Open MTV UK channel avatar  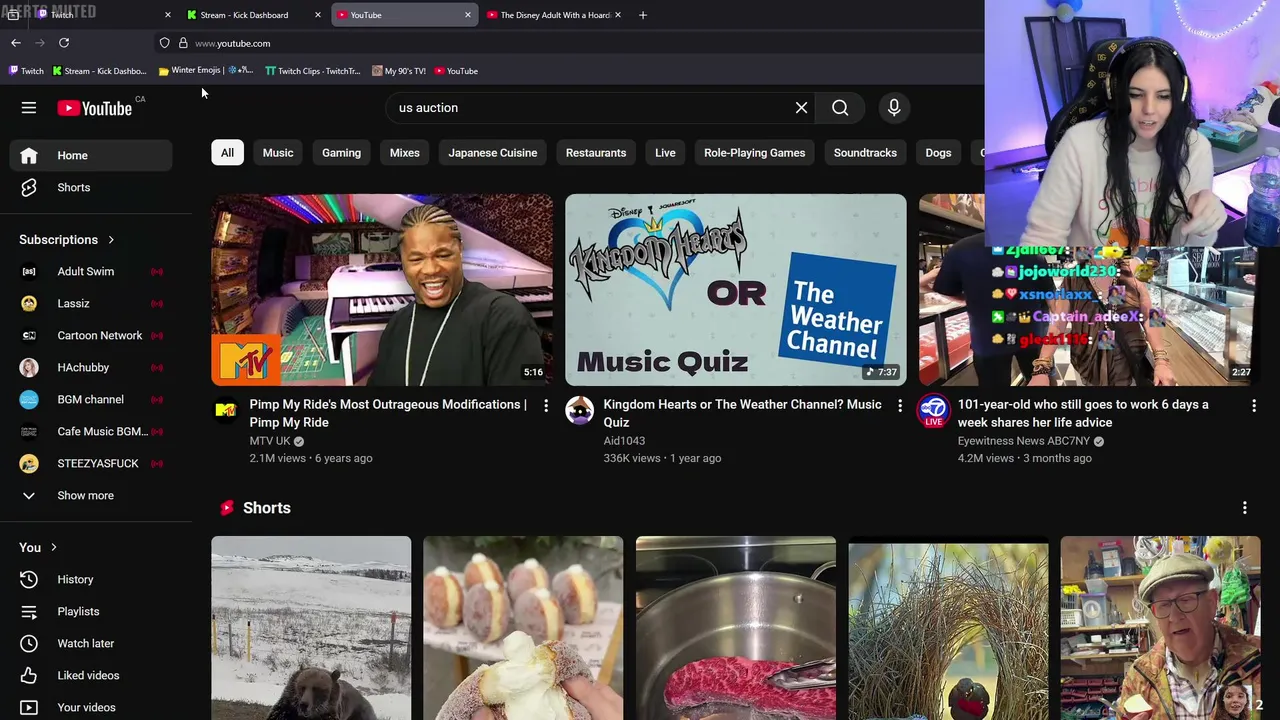(225, 410)
